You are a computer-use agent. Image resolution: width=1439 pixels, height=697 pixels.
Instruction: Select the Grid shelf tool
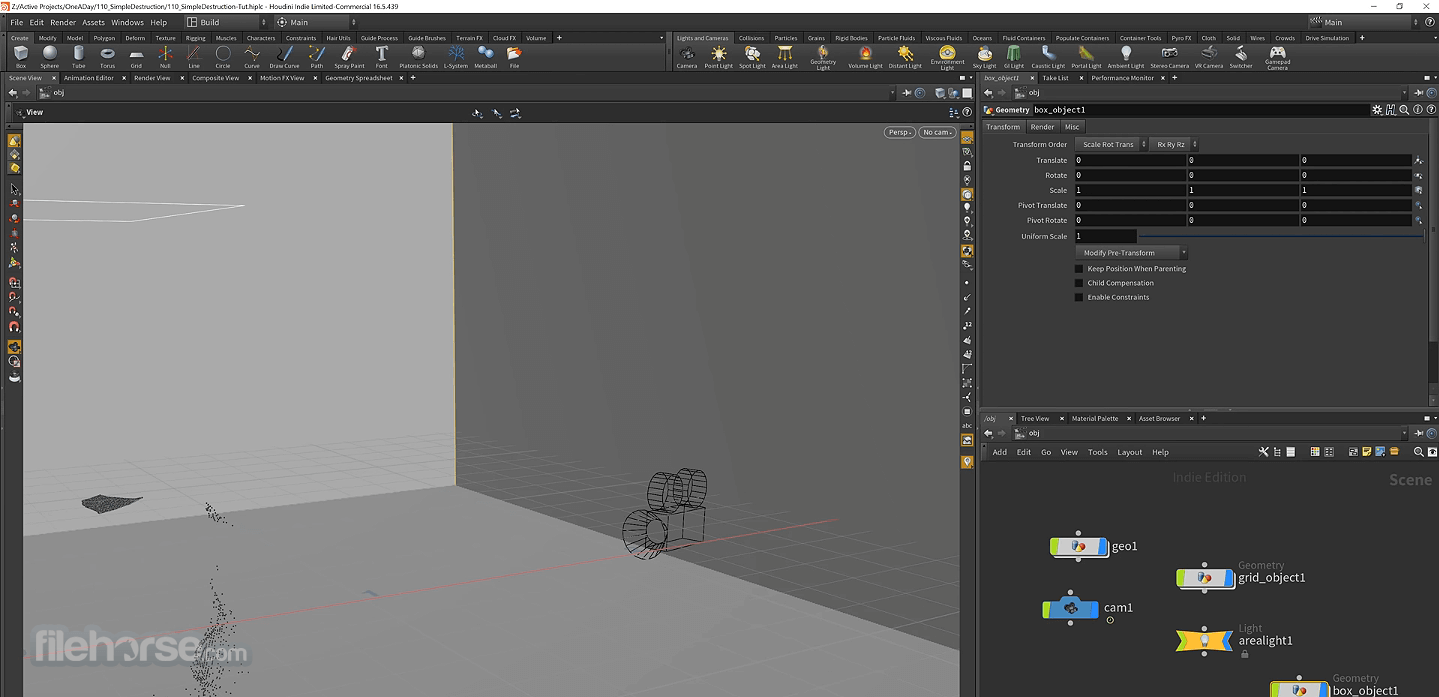pos(136,56)
